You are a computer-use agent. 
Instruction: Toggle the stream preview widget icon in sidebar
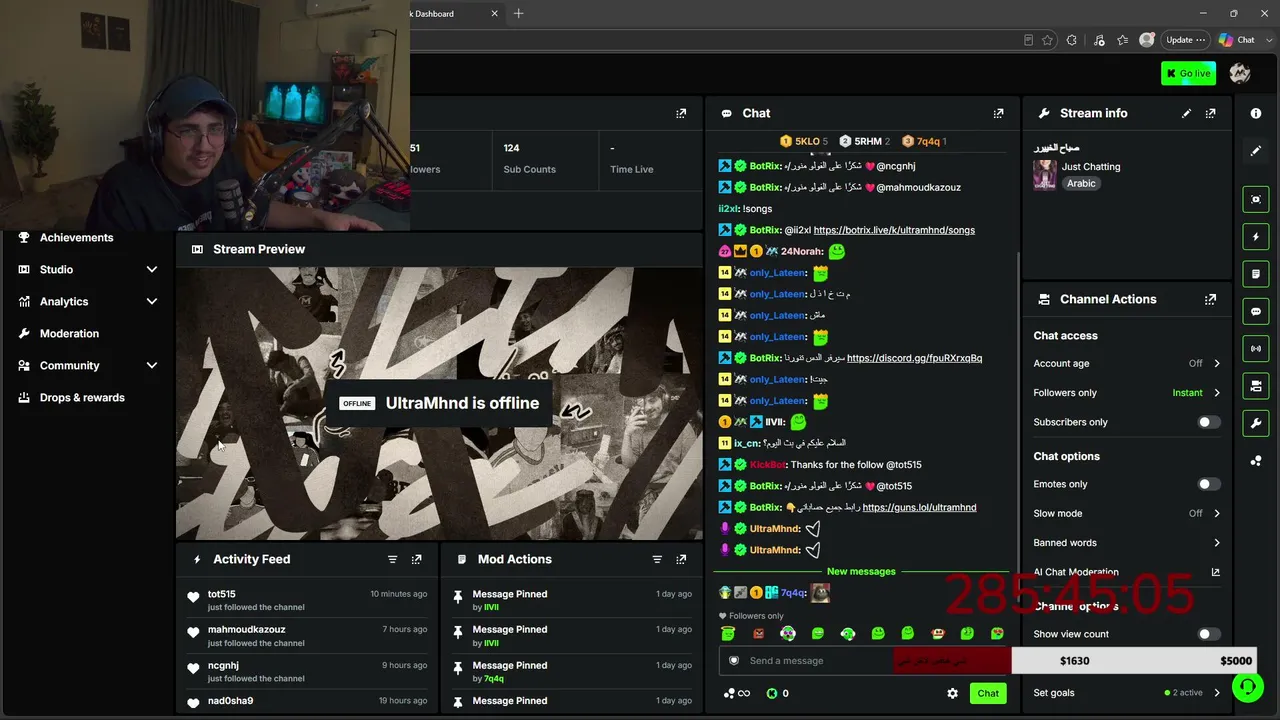(1256, 199)
